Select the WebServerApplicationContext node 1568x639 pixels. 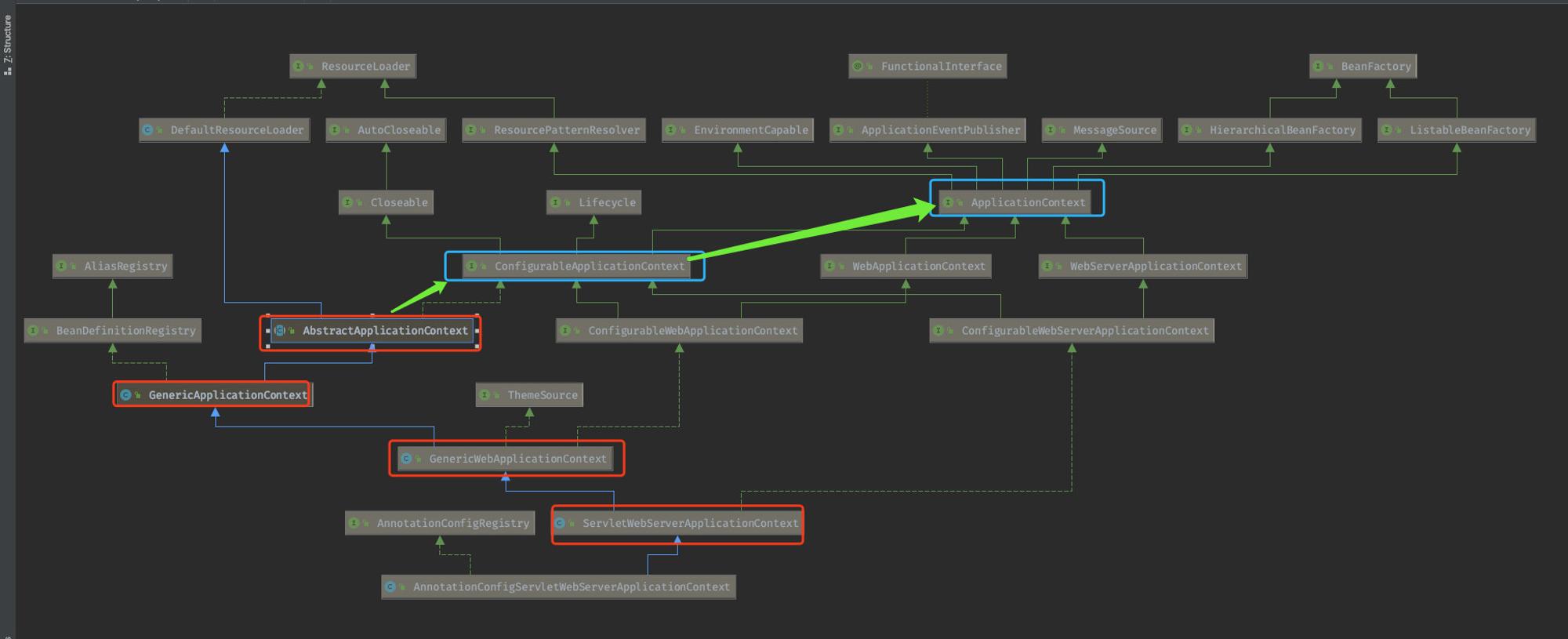click(1143, 266)
